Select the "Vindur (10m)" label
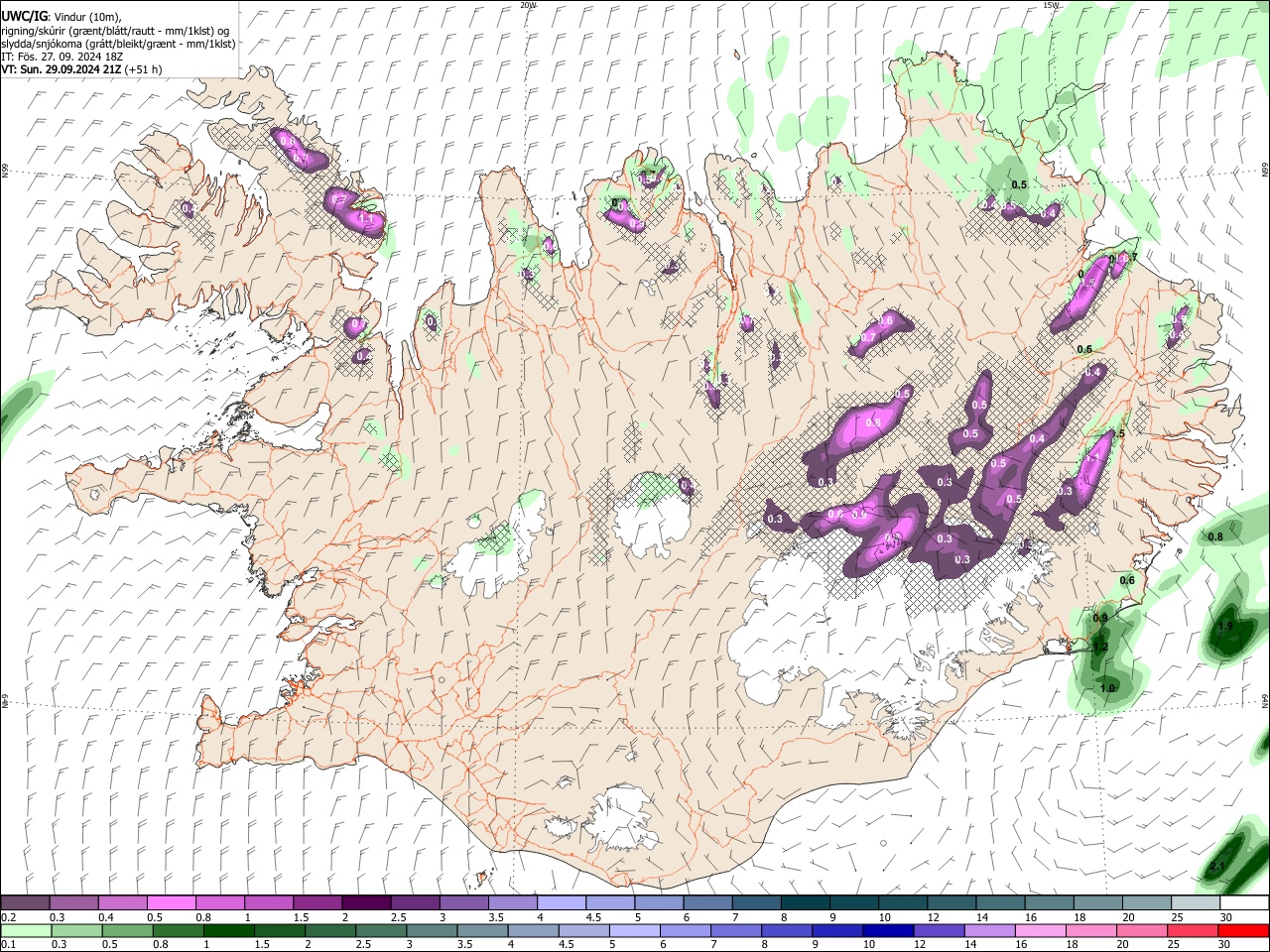Image resolution: width=1270 pixels, height=952 pixels. click(85, 17)
